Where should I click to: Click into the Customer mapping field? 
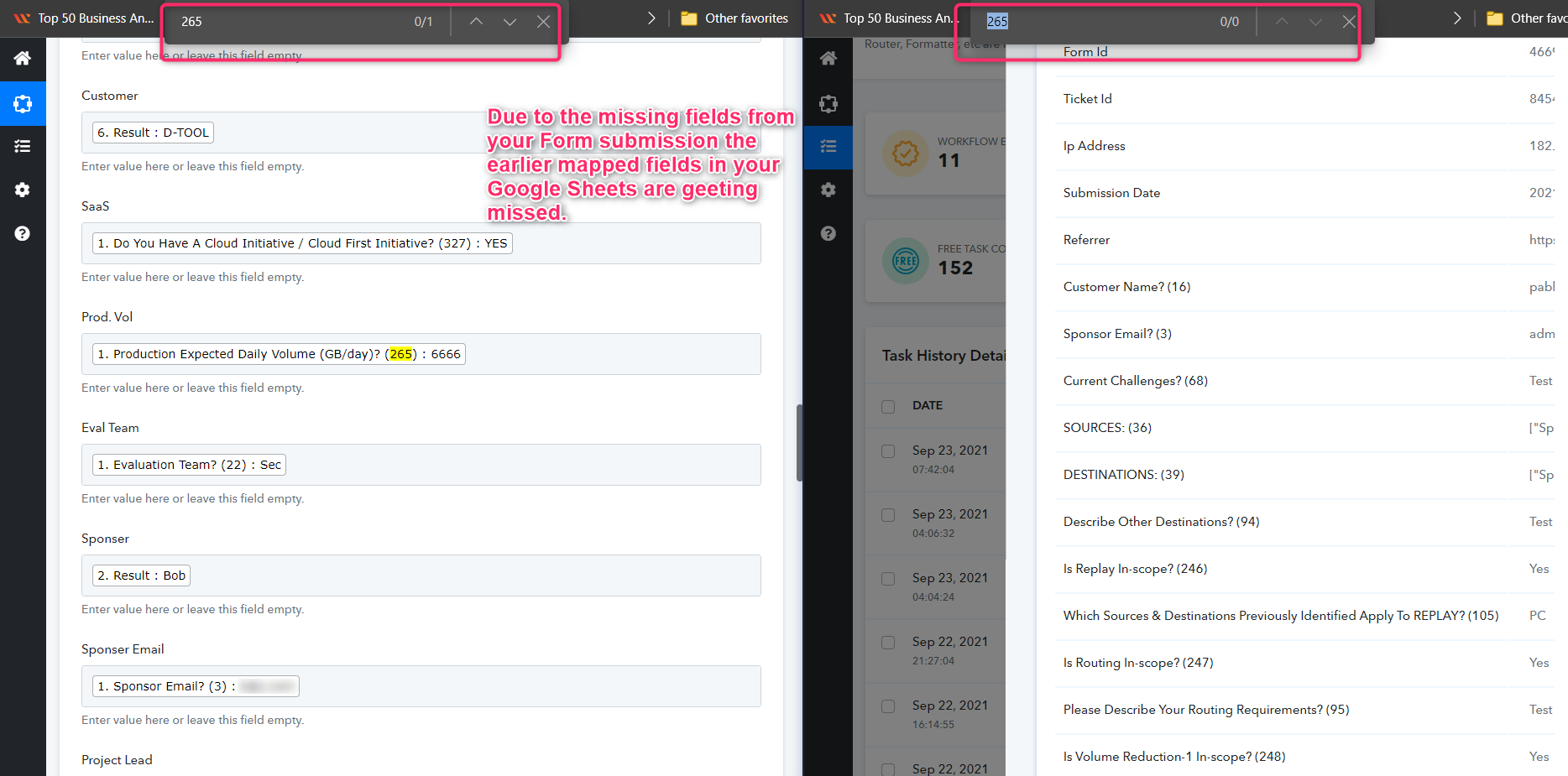[421, 133]
